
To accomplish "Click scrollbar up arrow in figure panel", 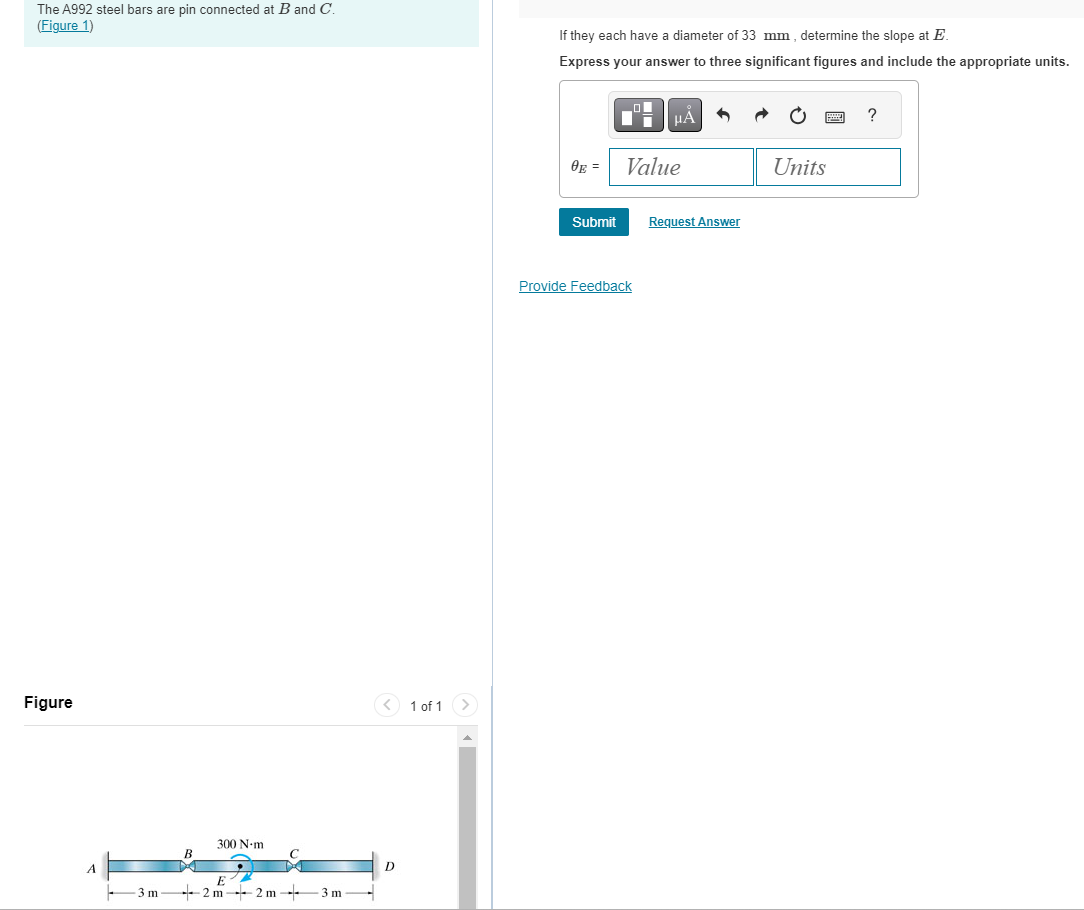I will (467, 737).
